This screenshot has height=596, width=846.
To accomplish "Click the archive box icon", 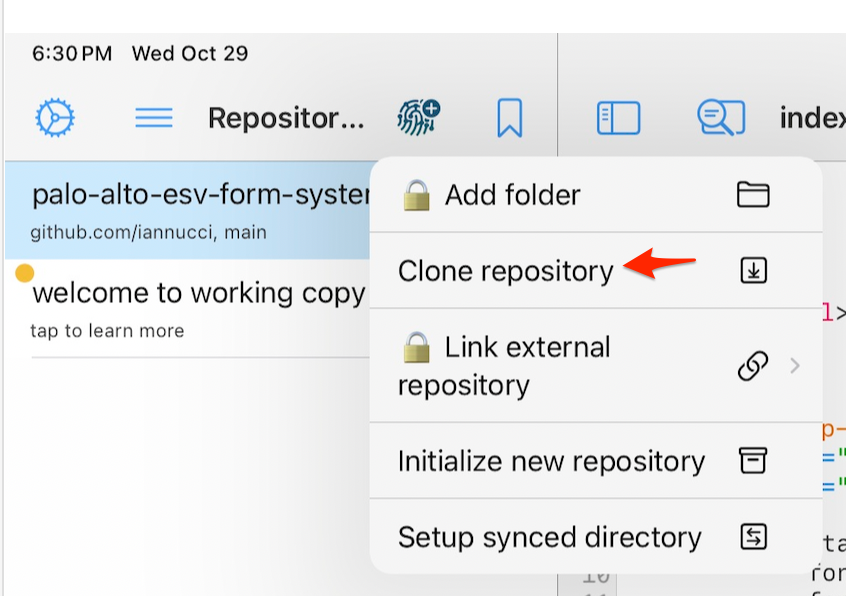I will click(752, 461).
